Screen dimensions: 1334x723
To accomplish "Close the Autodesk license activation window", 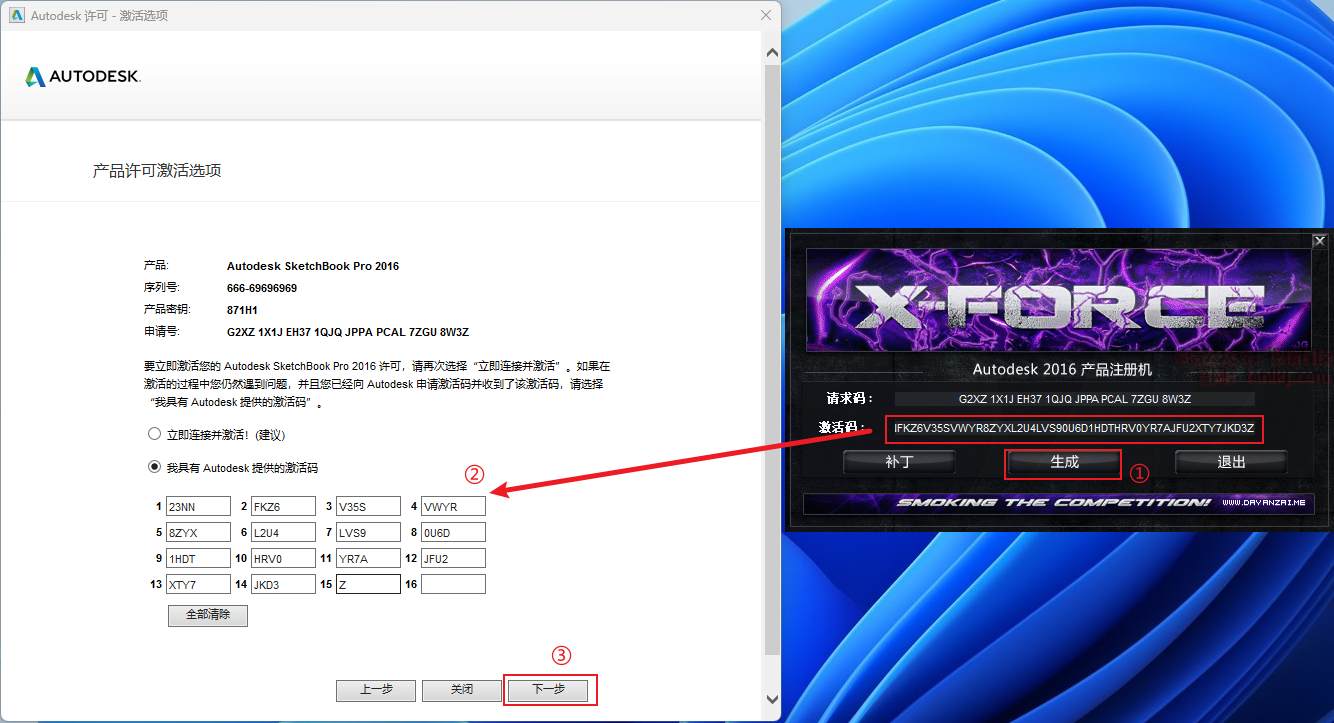I will click(766, 15).
